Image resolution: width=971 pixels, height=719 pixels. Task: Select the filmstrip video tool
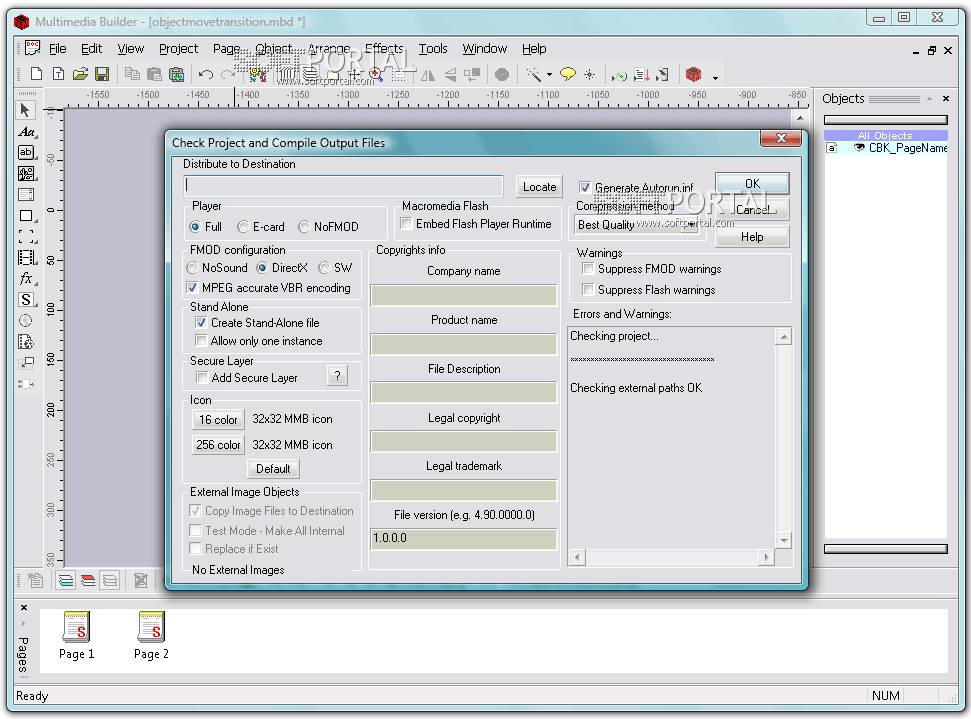pyautogui.click(x=26, y=258)
